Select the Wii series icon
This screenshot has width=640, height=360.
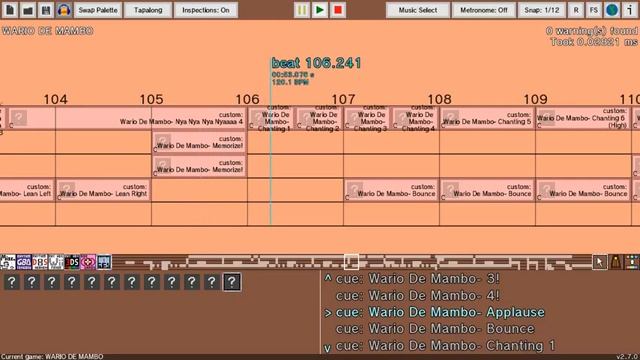56,262
